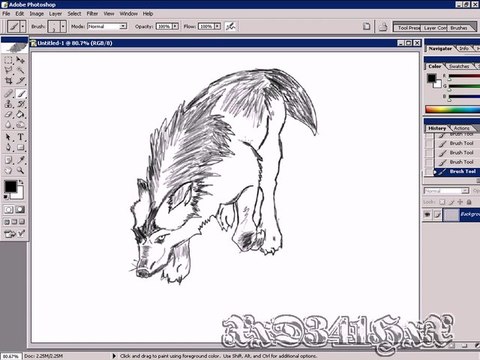
Task: Open the painting Mode dropdown
Action: 123,26
